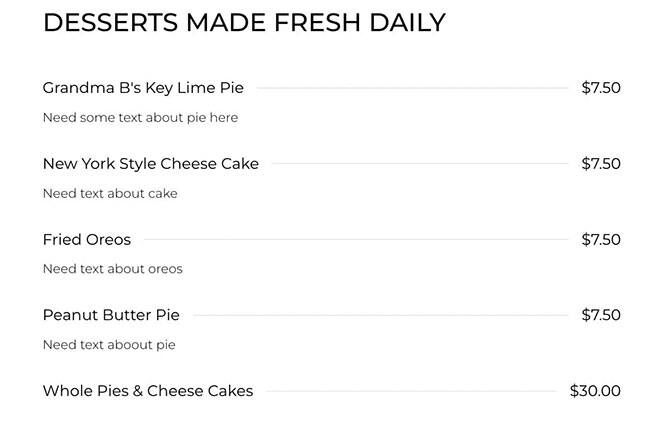650x438 pixels.
Task: Click the price next to Fried Oreos
Action: point(601,240)
